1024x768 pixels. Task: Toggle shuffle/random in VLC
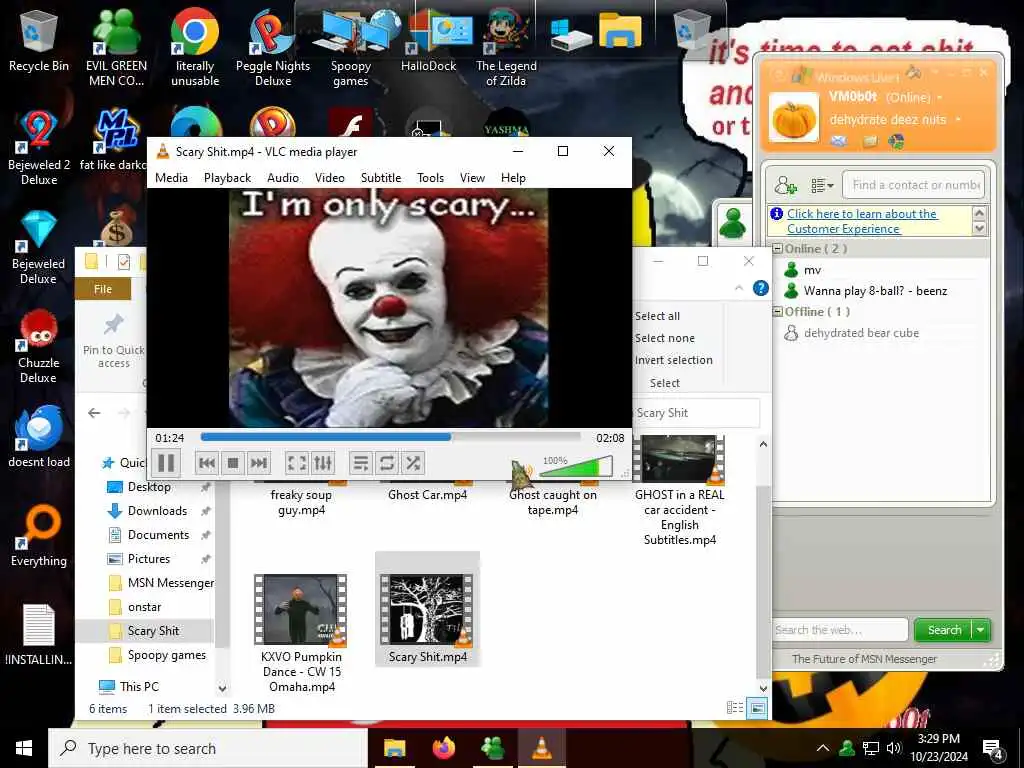(x=412, y=463)
